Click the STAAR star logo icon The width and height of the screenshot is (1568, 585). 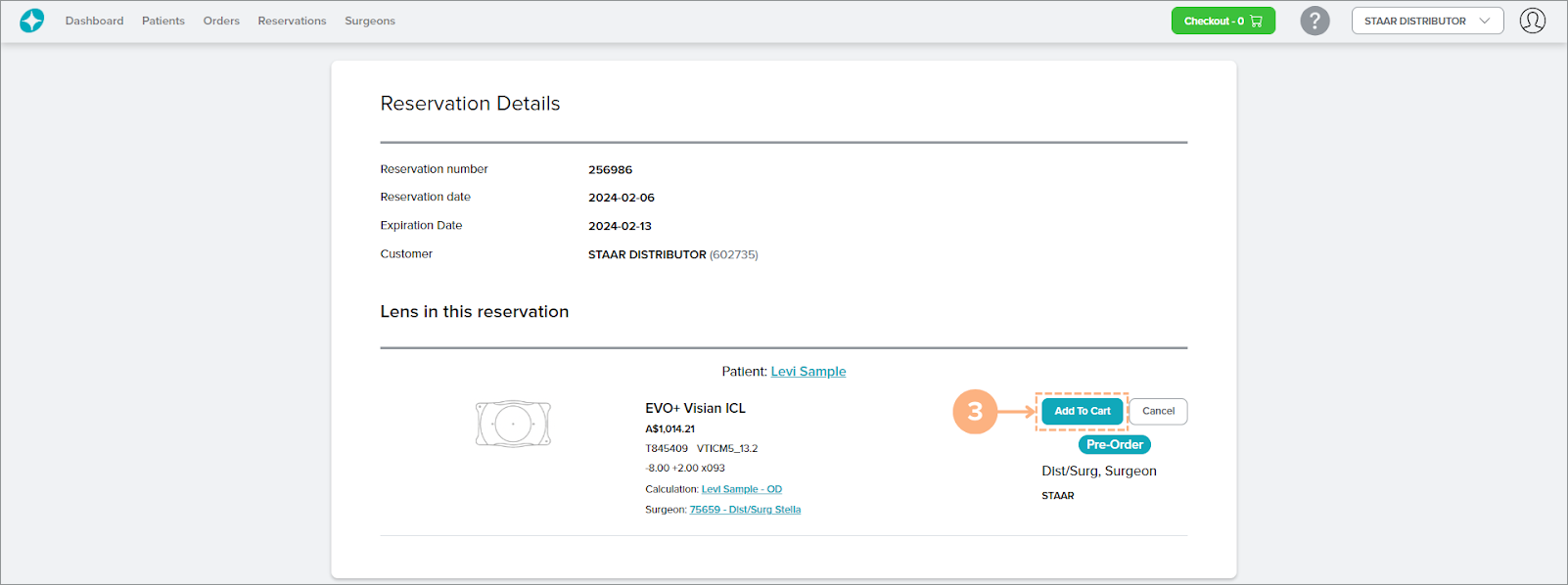click(x=32, y=21)
